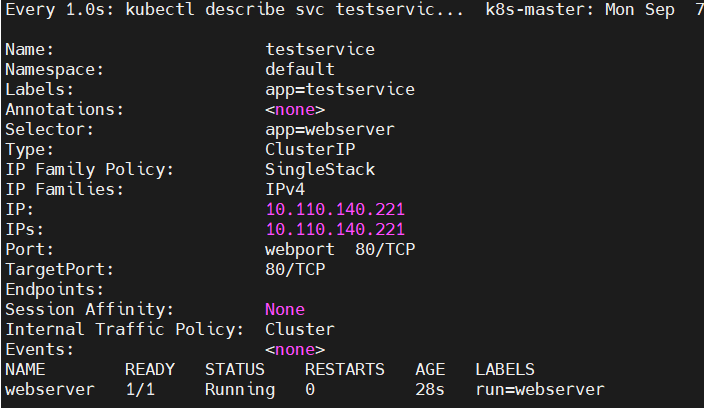Select the IP address on IP line
Viewport: 704px width, 408px height.
tap(335, 210)
